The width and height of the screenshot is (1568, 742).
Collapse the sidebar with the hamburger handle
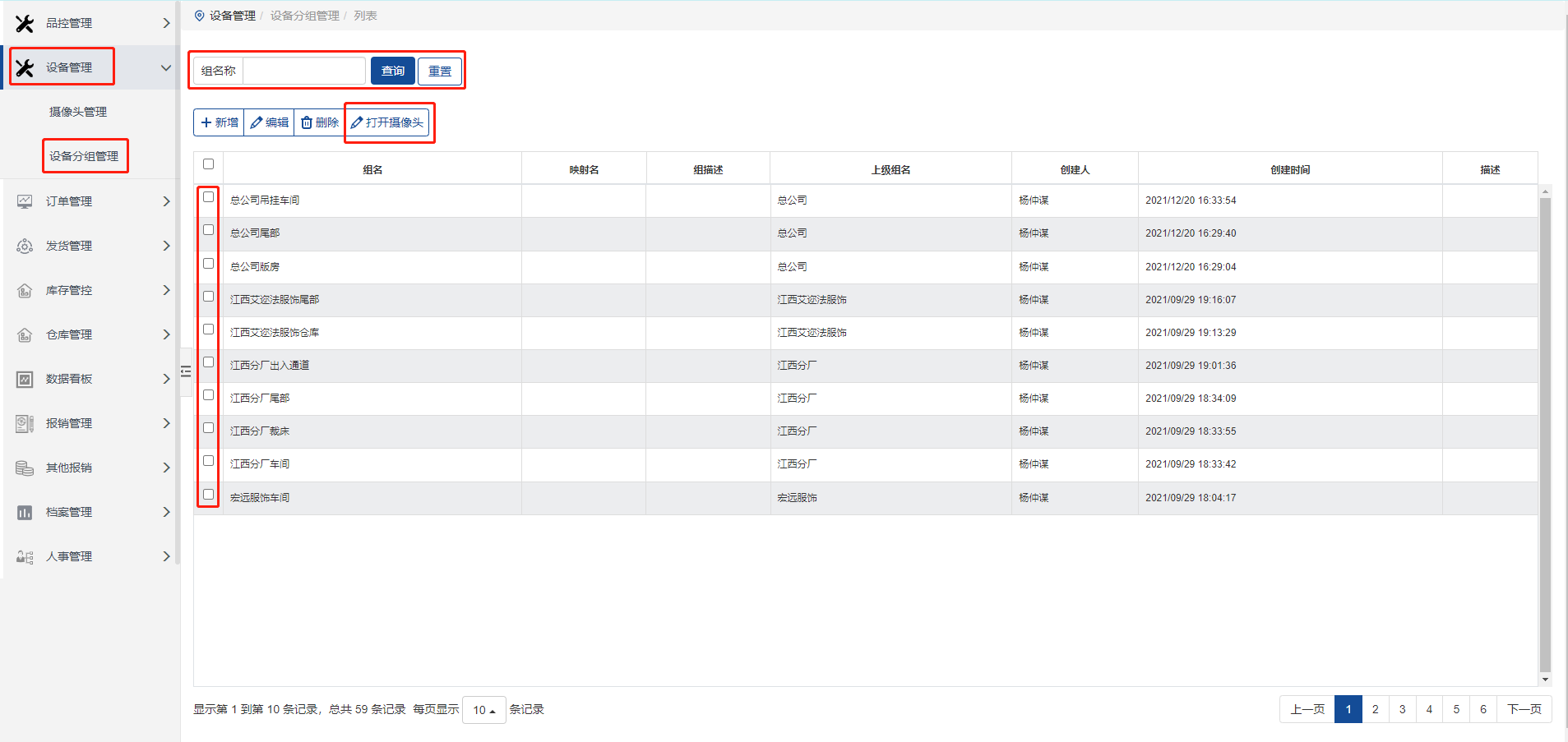(186, 371)
